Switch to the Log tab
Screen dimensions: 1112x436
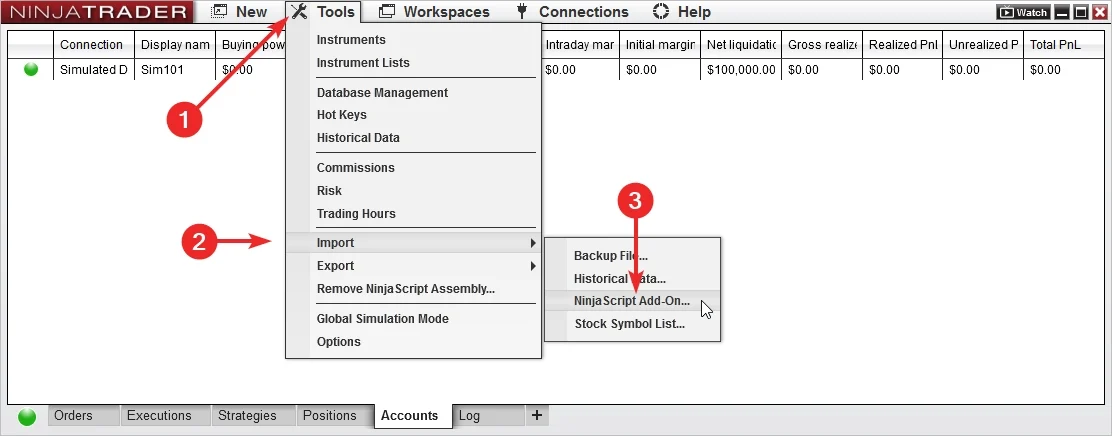[469, 416]
